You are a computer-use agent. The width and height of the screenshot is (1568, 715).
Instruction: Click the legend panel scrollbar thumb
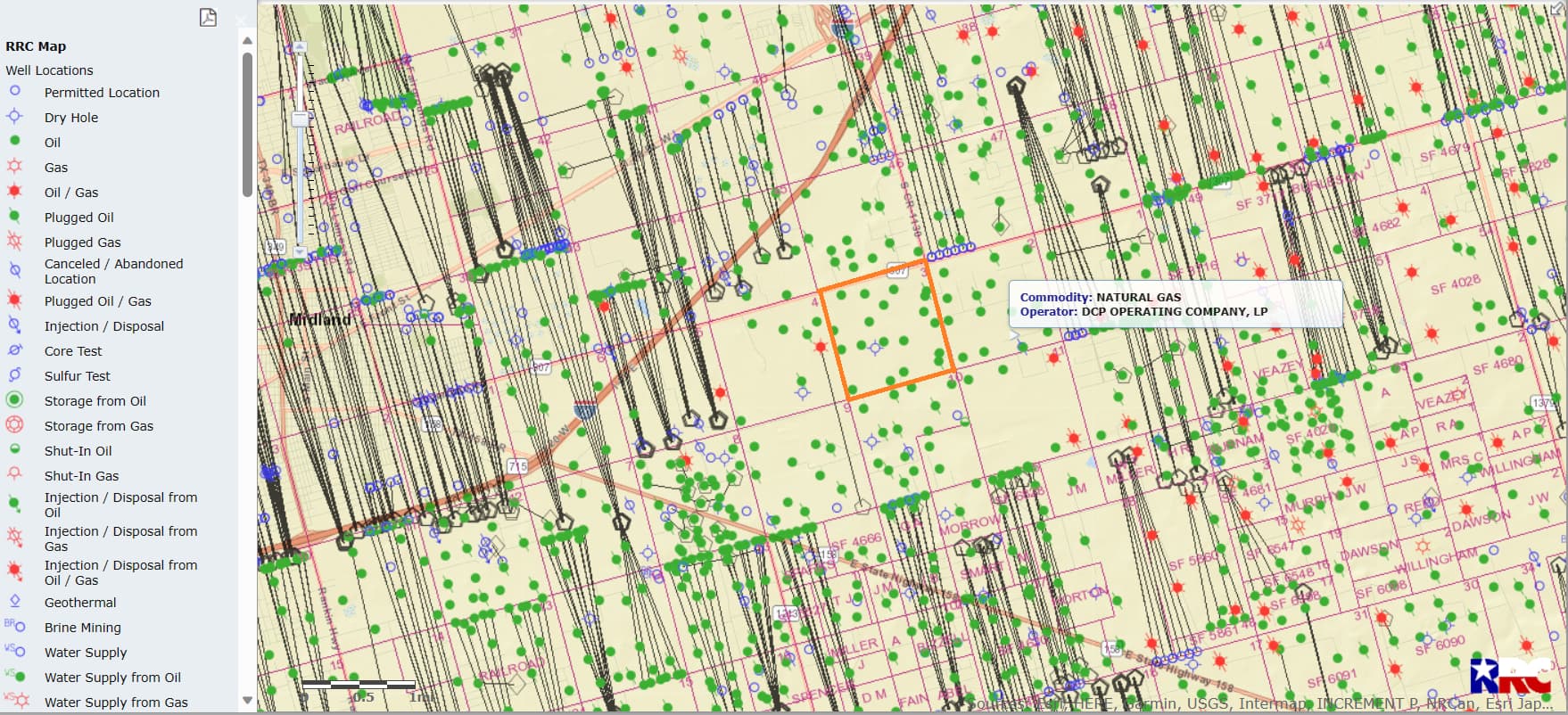(247, 125)
